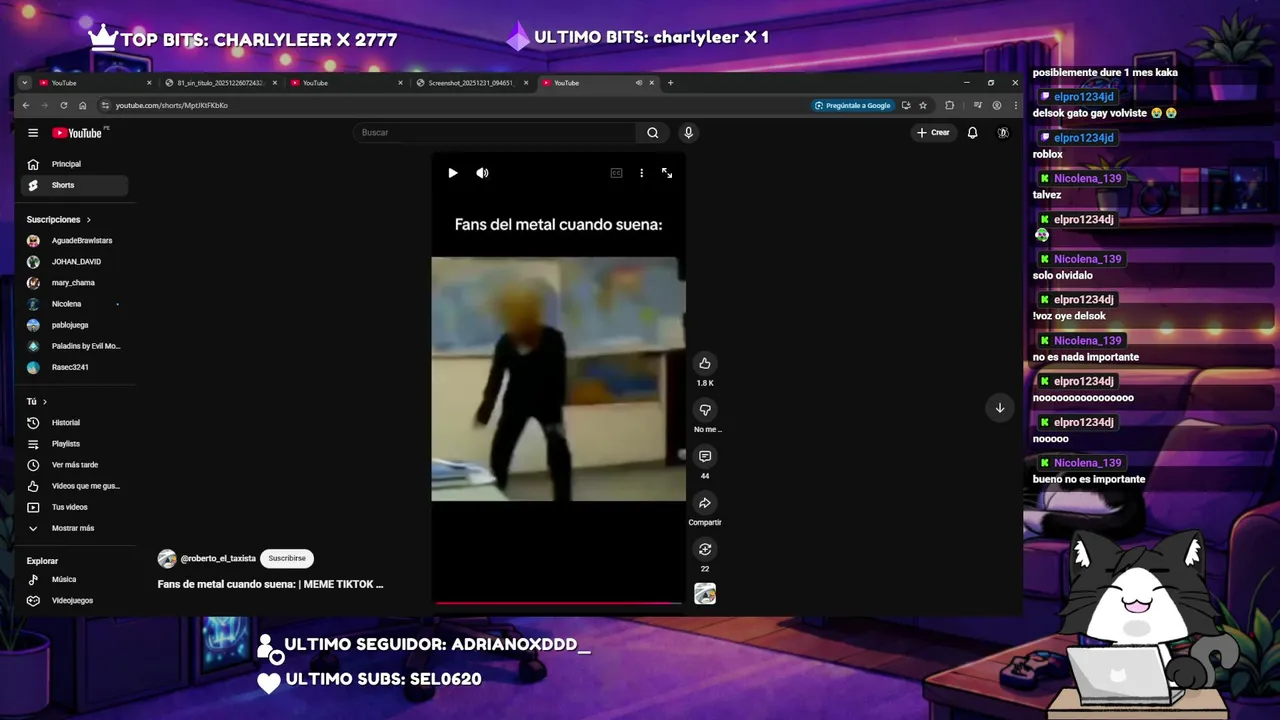Open Música under Explorar

click(74, 580)
